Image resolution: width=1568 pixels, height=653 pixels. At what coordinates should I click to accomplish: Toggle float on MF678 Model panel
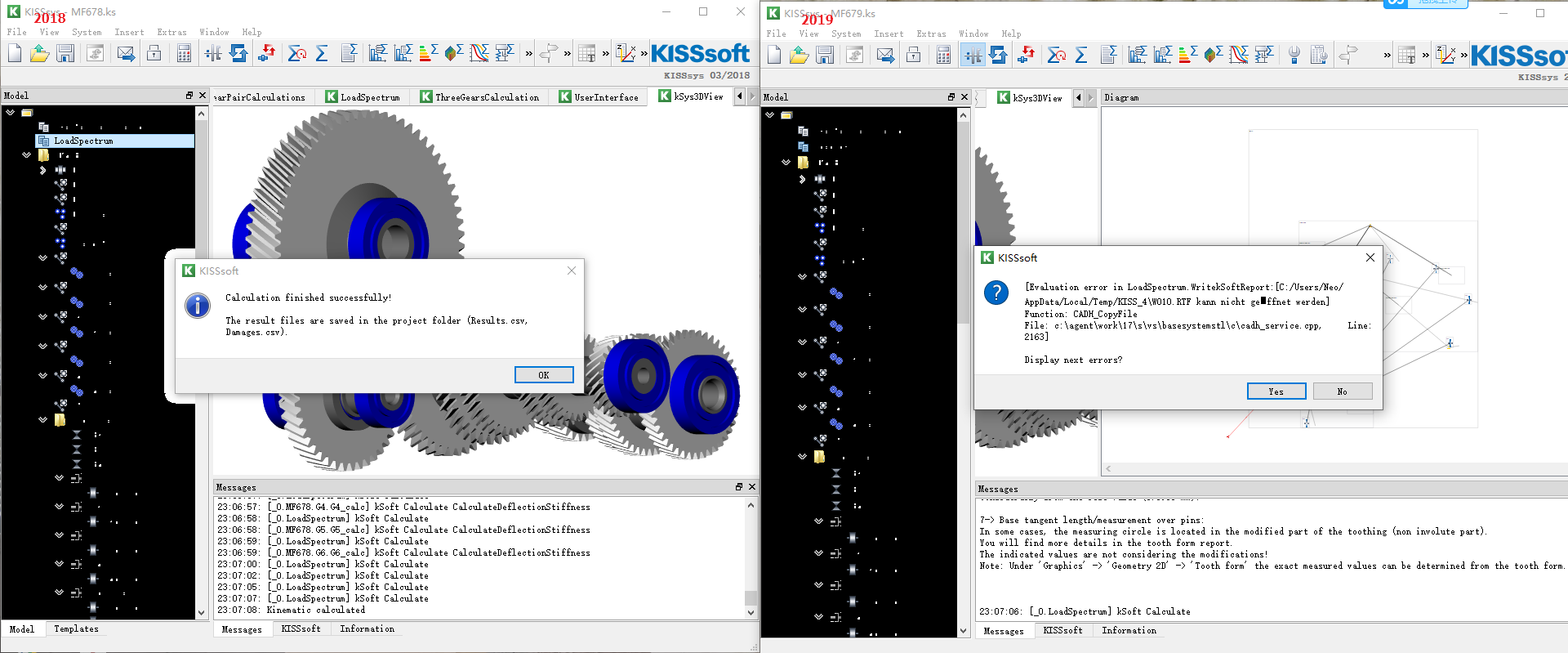point(189,96)
